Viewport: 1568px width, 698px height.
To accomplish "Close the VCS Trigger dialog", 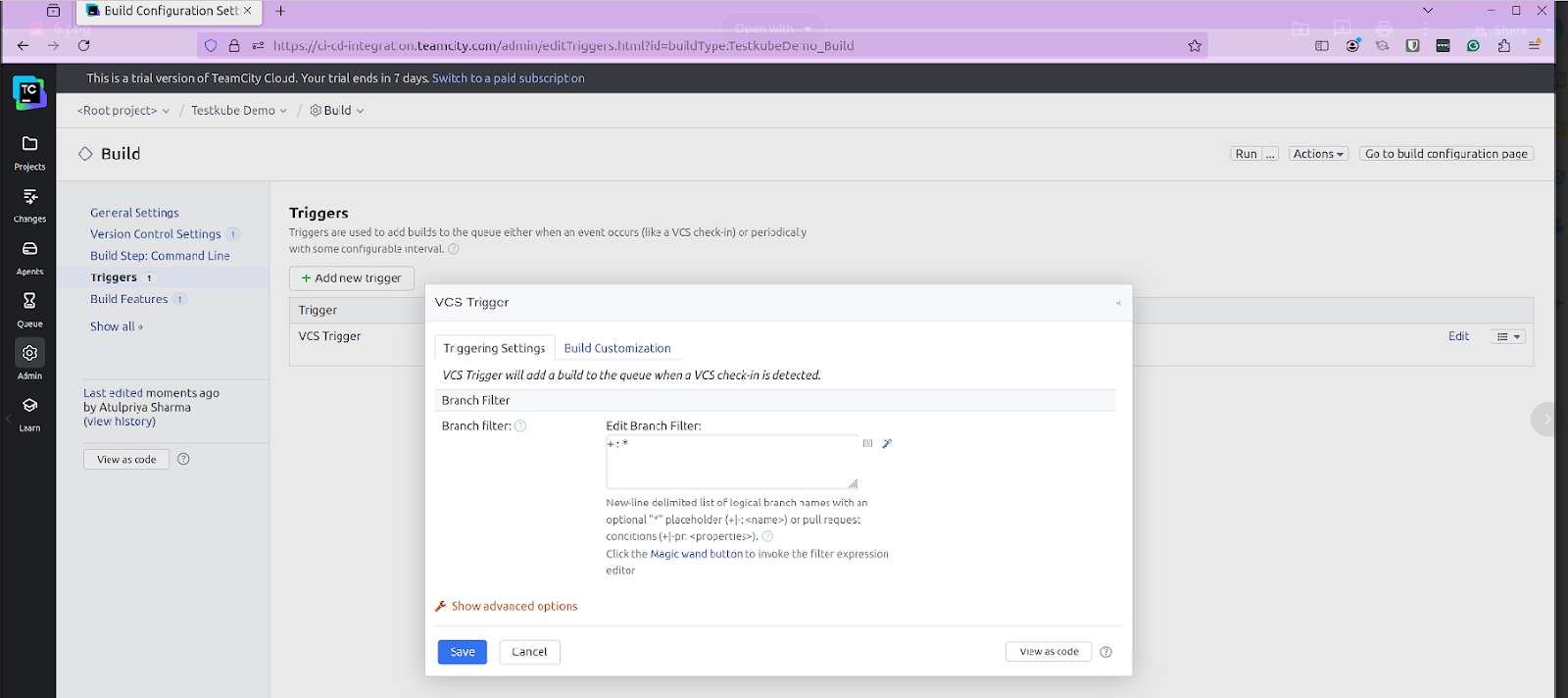I will click(x=1118, y=303).
